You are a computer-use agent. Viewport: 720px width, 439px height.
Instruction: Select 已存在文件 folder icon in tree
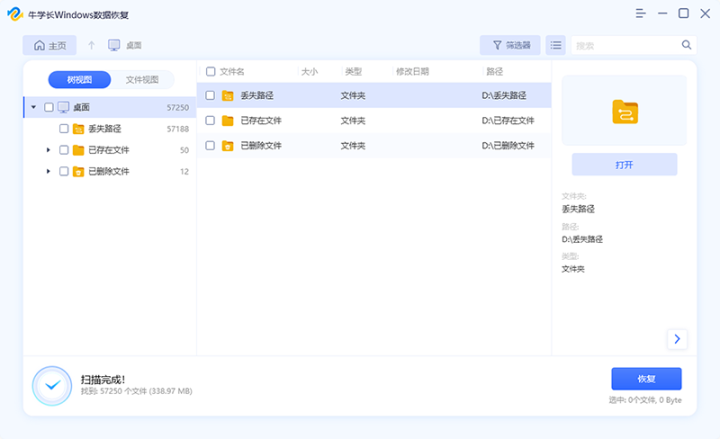[x=79, y=150]
